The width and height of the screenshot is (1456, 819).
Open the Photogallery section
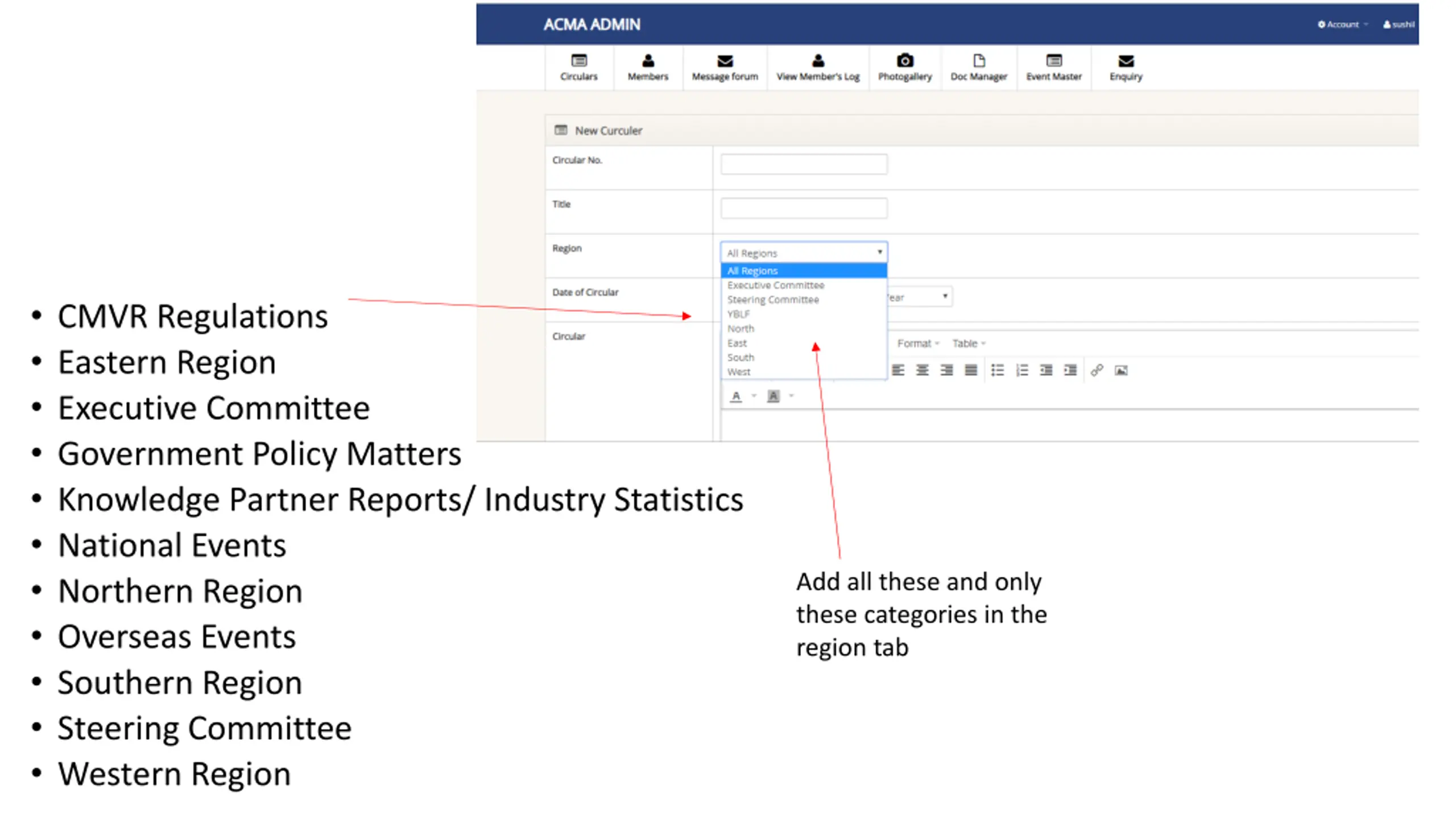[x=905, y=68]
